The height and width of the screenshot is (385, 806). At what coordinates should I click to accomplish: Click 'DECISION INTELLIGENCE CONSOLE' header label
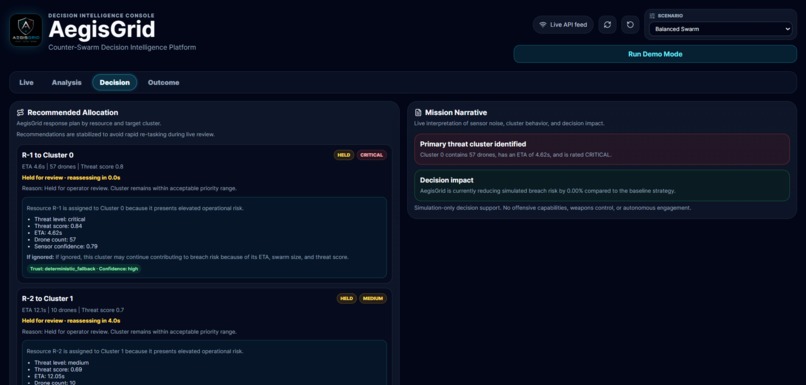point(101,15)
